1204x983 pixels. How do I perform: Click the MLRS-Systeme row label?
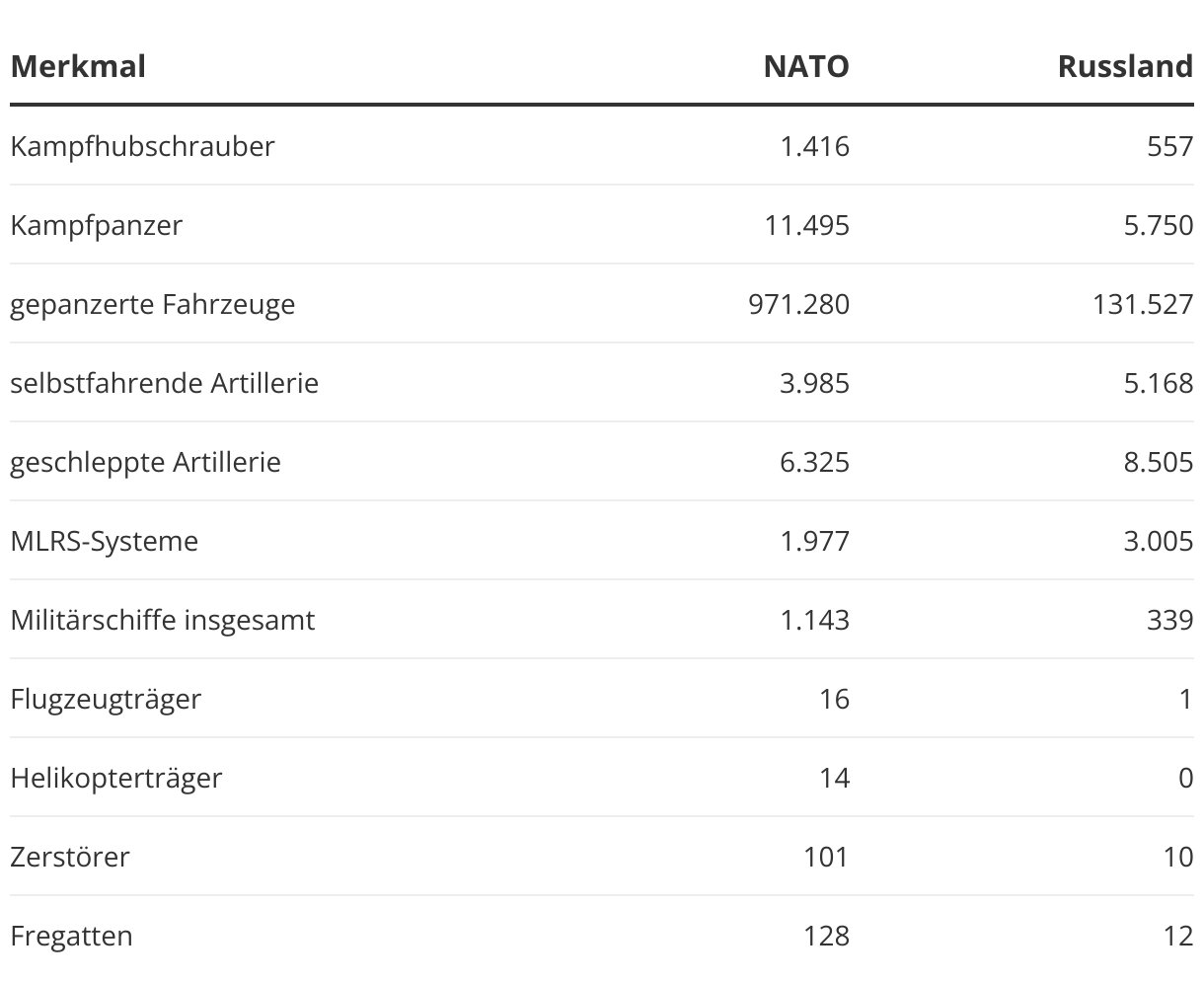[104, 541]
